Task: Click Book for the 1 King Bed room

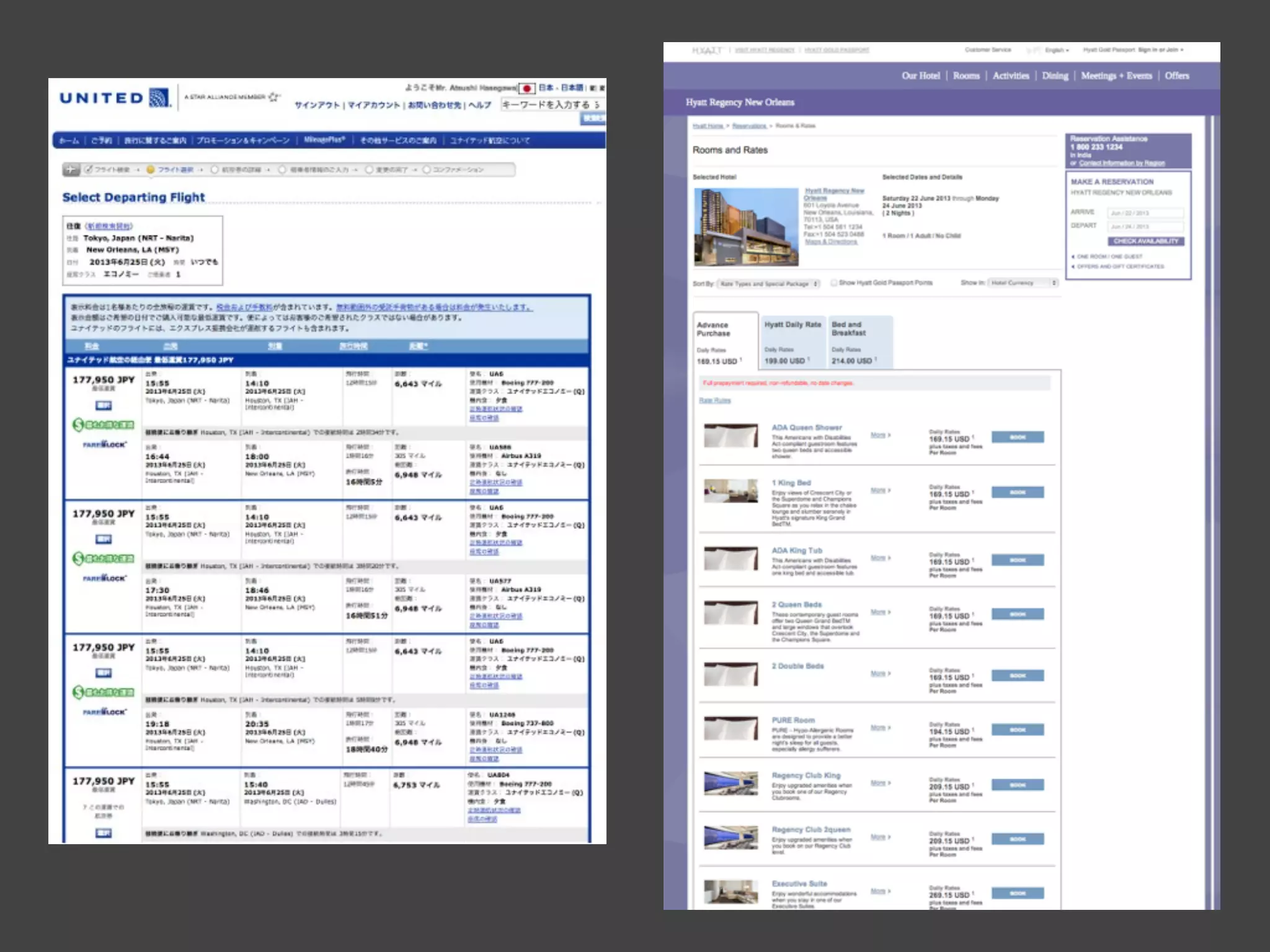Action: pyautogui.click(x=1017, y=492)
